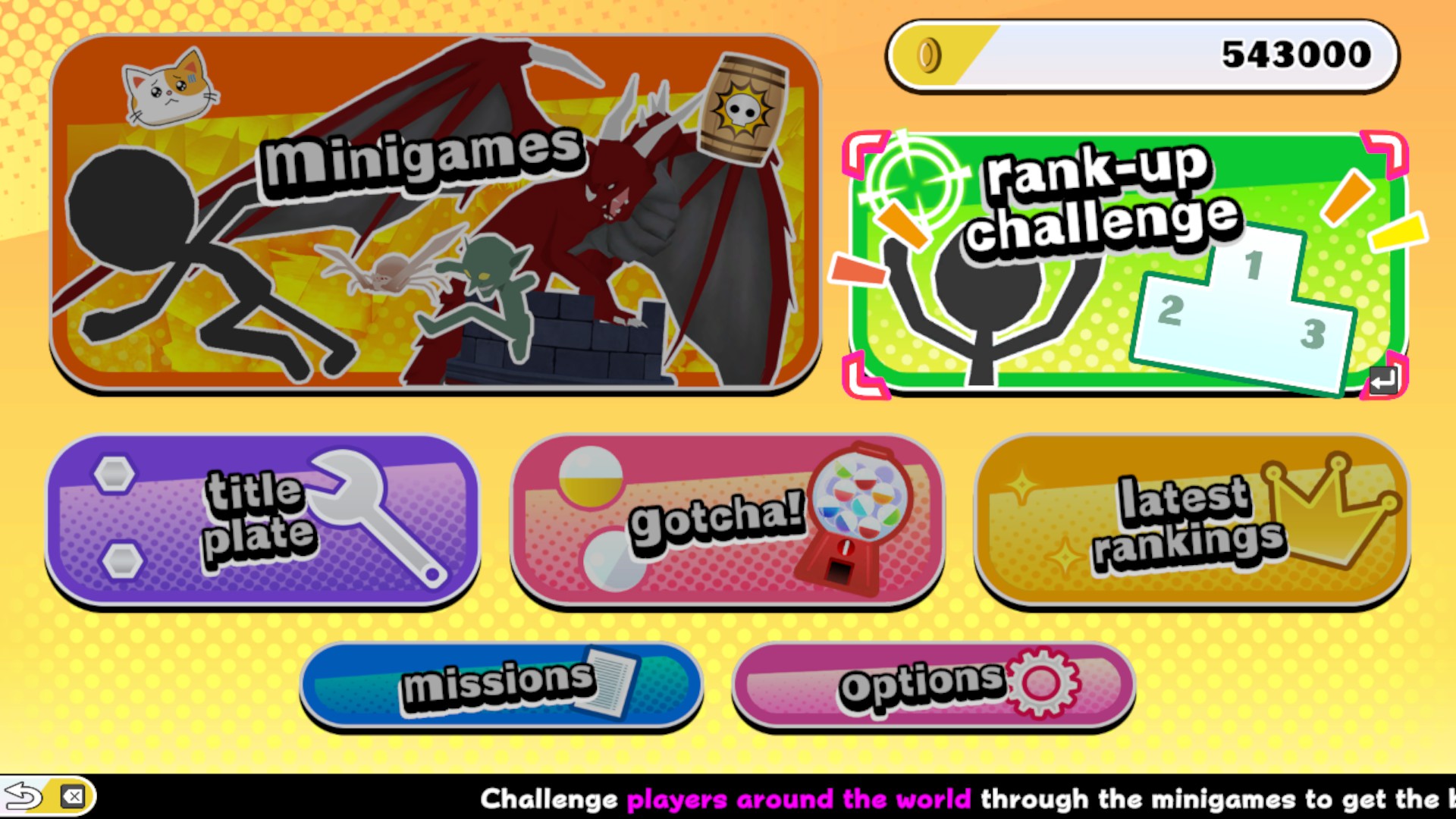Click the back arrow icon
Viewport: 1456px width, 819px height.
coord(24,796)
